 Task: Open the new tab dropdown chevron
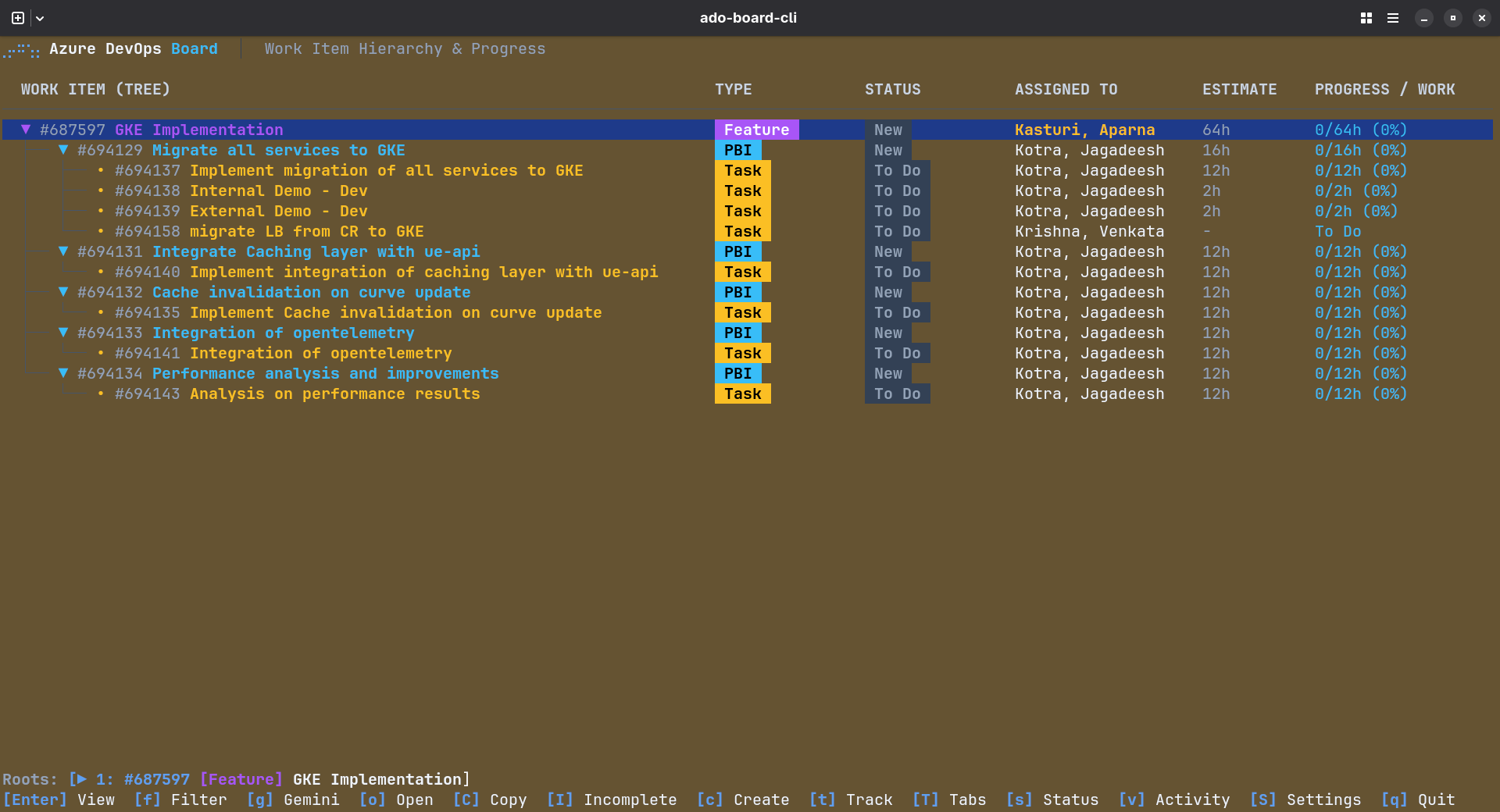pos(40,18)
